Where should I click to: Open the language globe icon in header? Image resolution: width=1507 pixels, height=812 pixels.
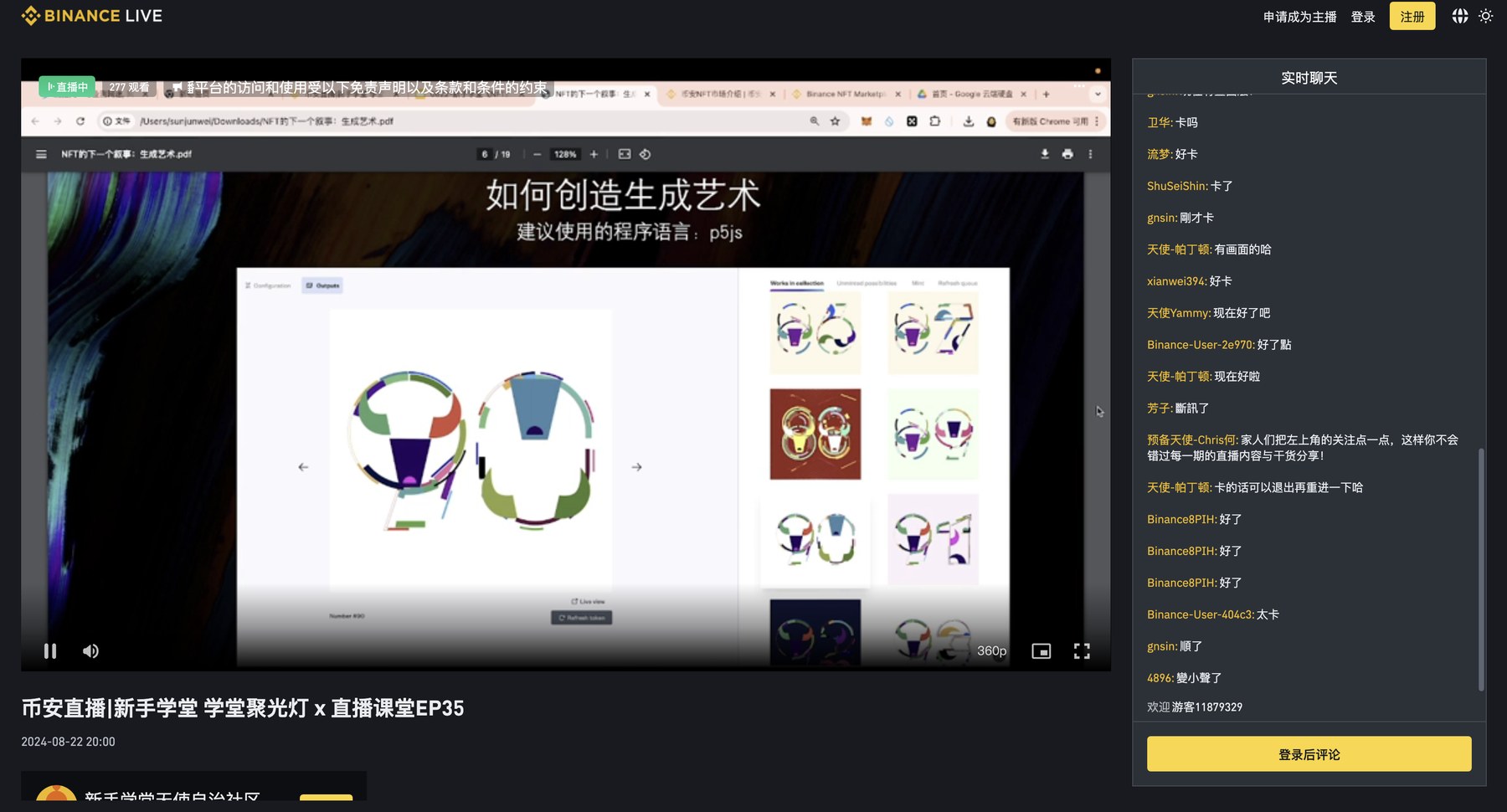(1460, 16)
